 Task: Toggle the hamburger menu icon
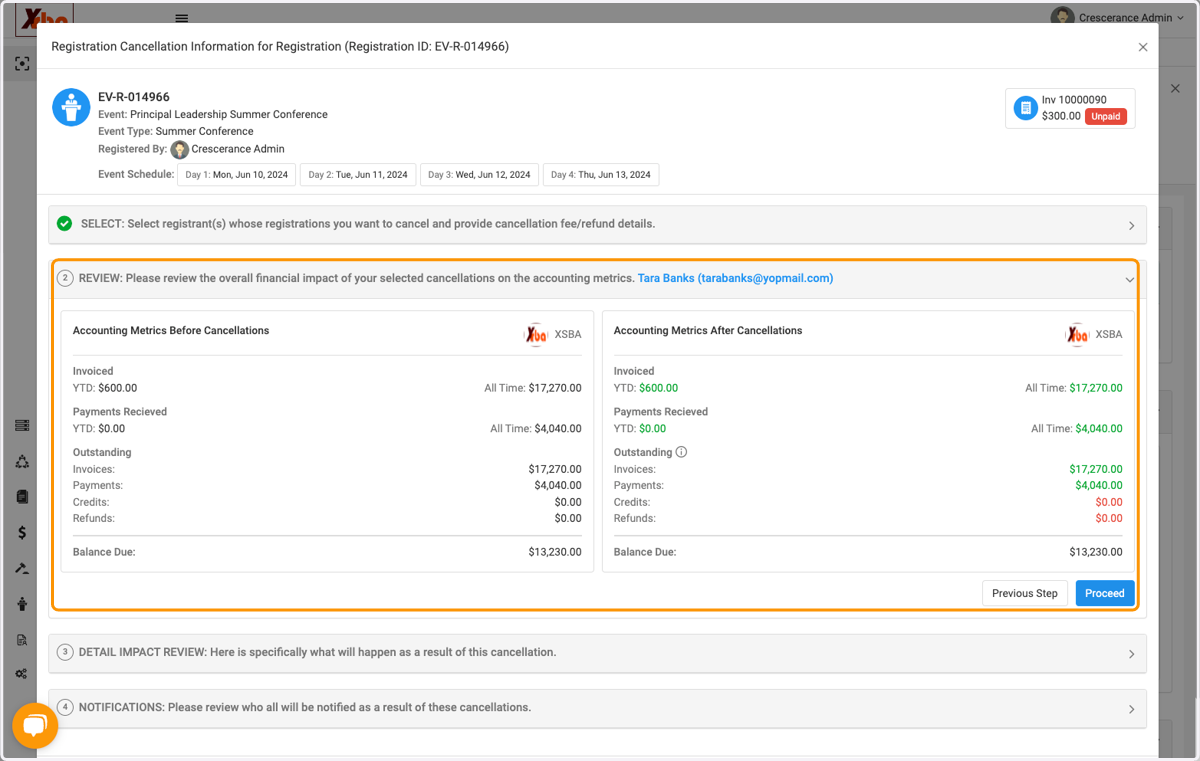coord(181,18)
